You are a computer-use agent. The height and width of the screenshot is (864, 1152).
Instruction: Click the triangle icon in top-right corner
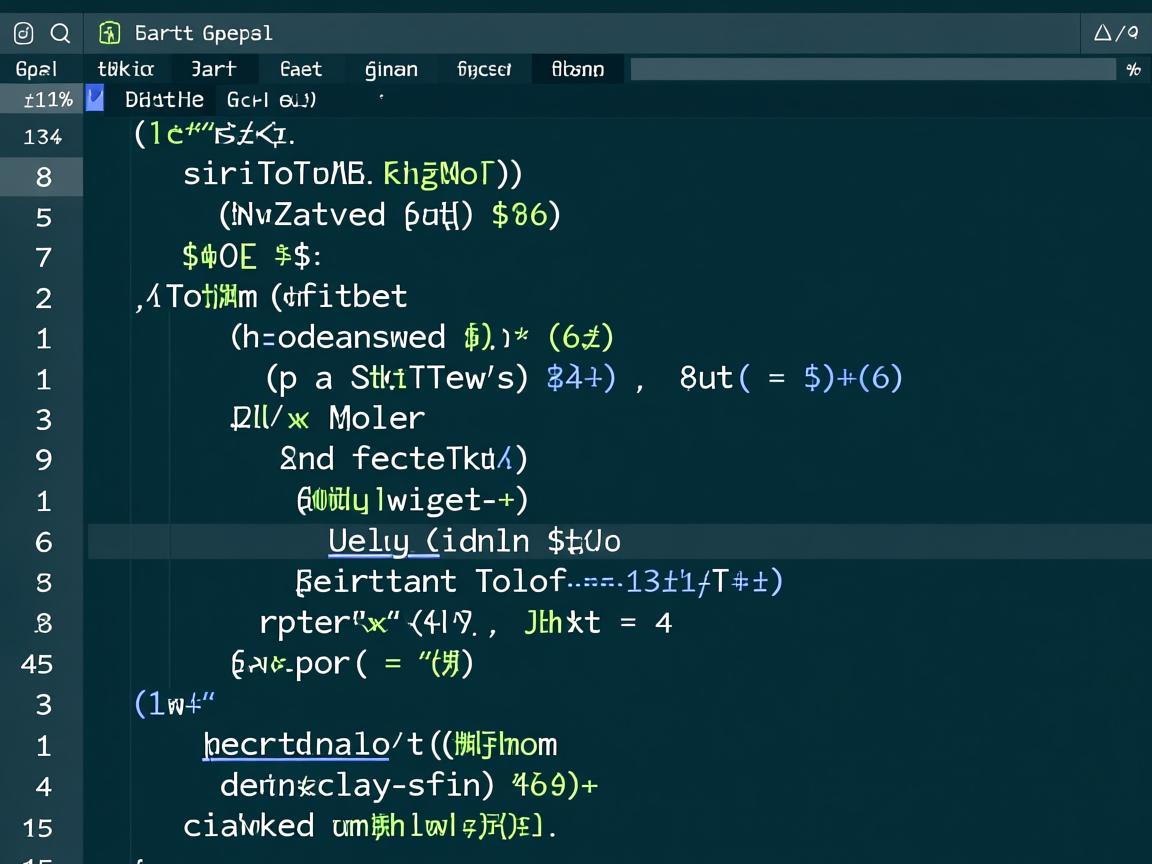[1104, 33]
